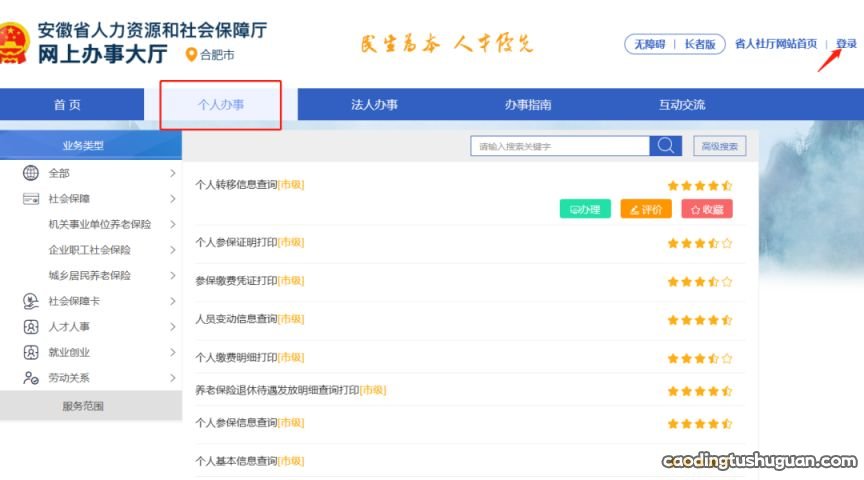Click star rating for 个人转移信息查询

pyautogui.click(x=700, y=186)
